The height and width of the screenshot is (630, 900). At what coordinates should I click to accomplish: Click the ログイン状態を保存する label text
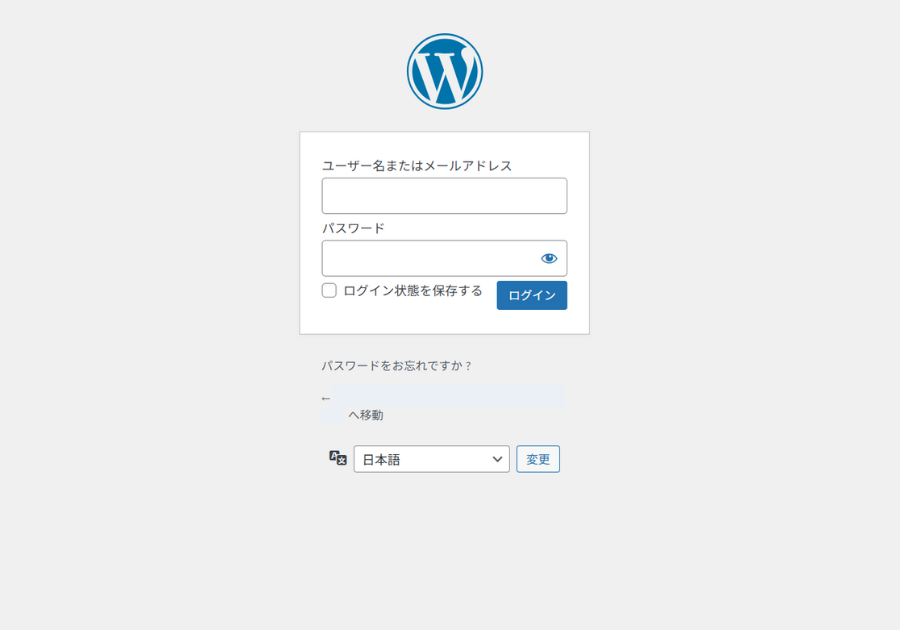click(412, 291)
